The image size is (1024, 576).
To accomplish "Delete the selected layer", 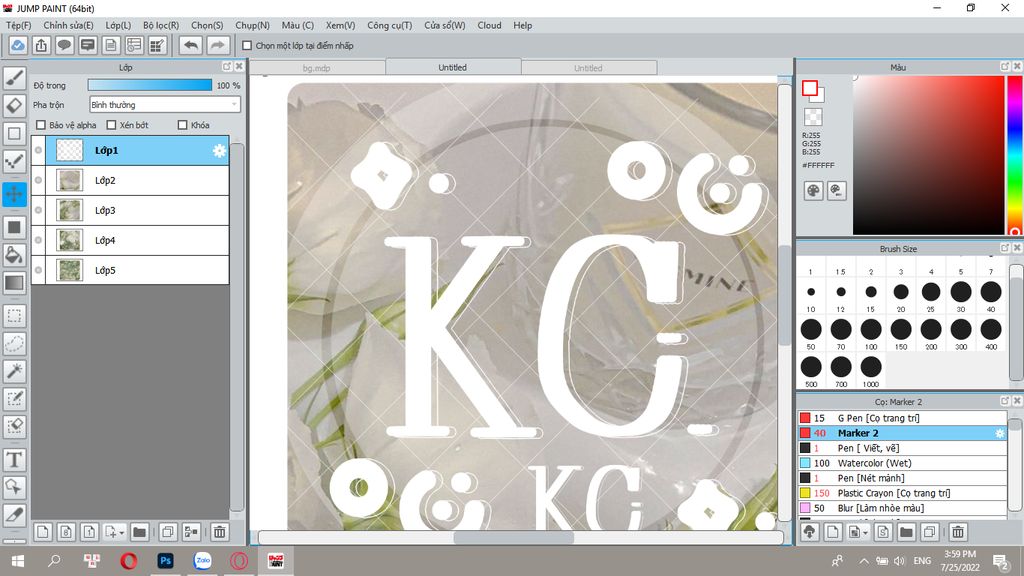I will point(220,532).
